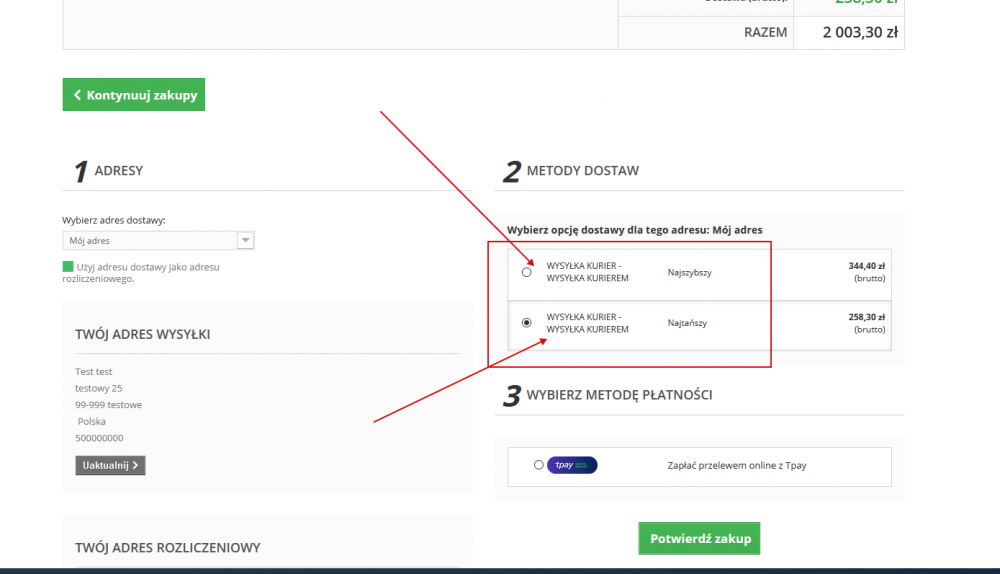This screenshot has height=574, width=1000.
Task: Click the TWÓJ ADRES WYSYŁKI heading
Action: pyautogui.click(x=142, y=334)
